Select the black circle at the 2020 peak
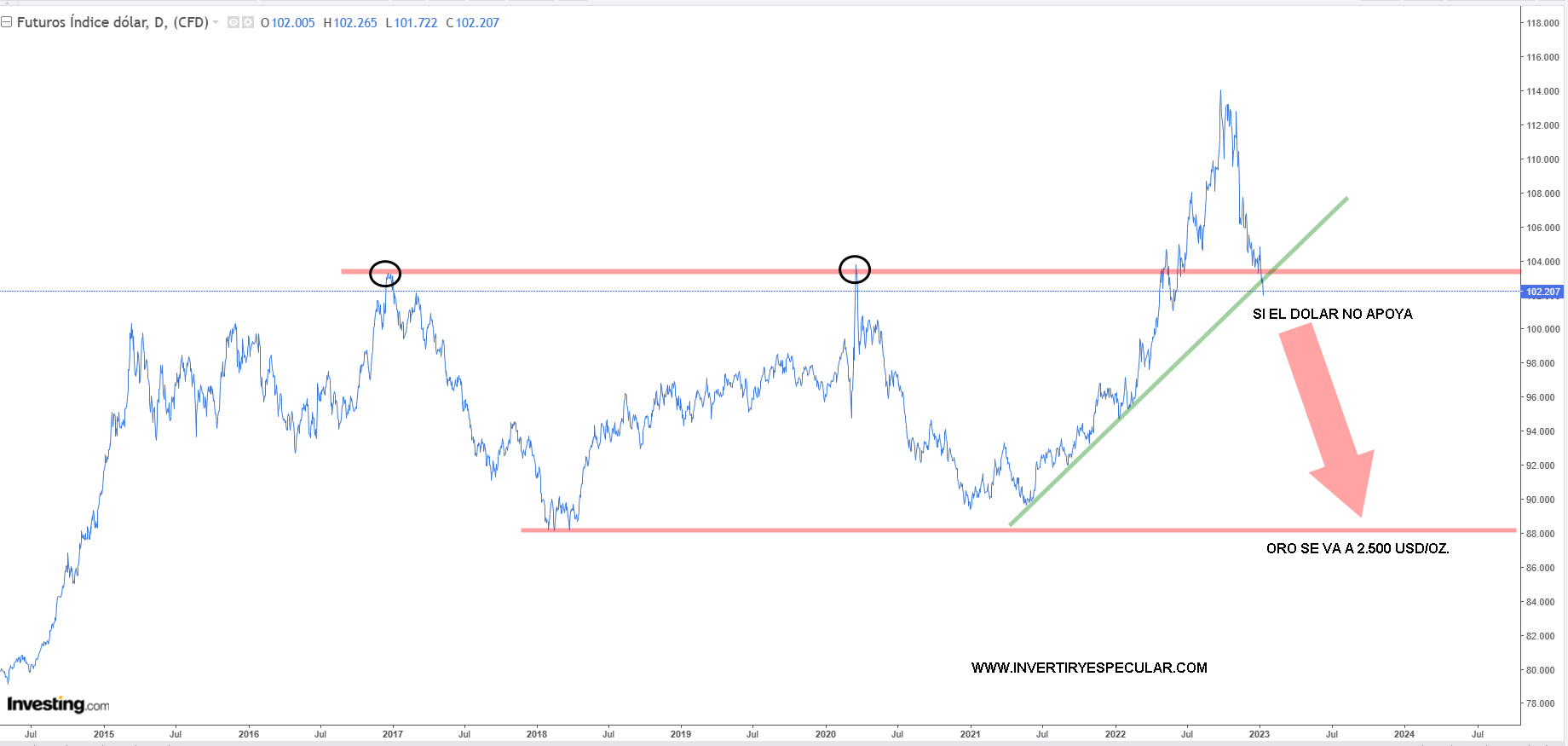The height and width of the screenshot is (746, 1568). tap(855, 269)
